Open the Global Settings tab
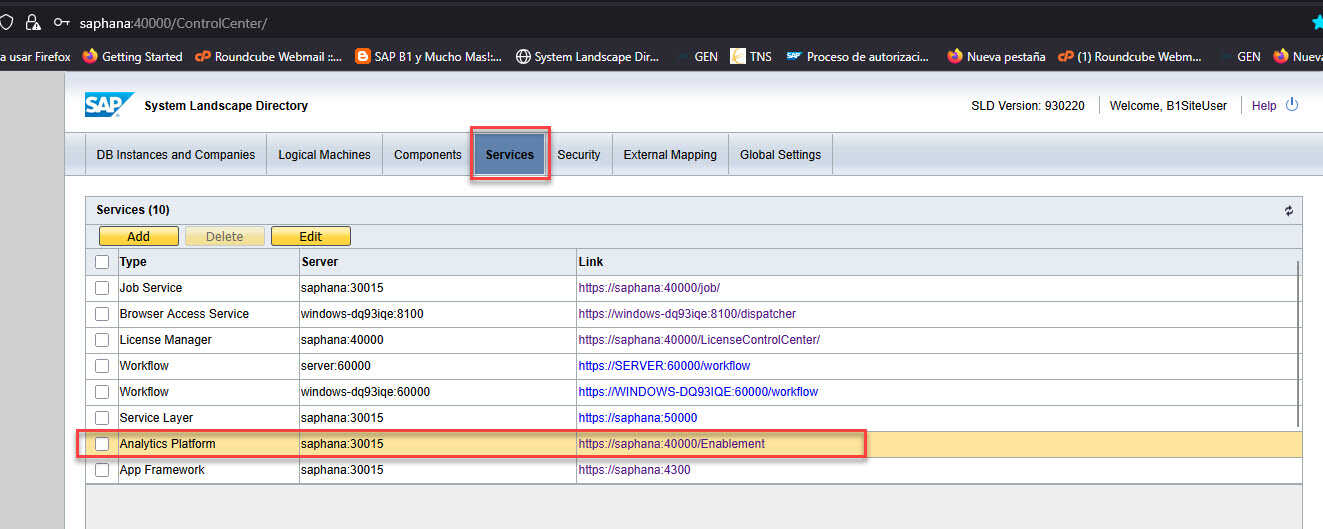The width and height of the screenshot is (1323, 529). (x=780, y=155)
